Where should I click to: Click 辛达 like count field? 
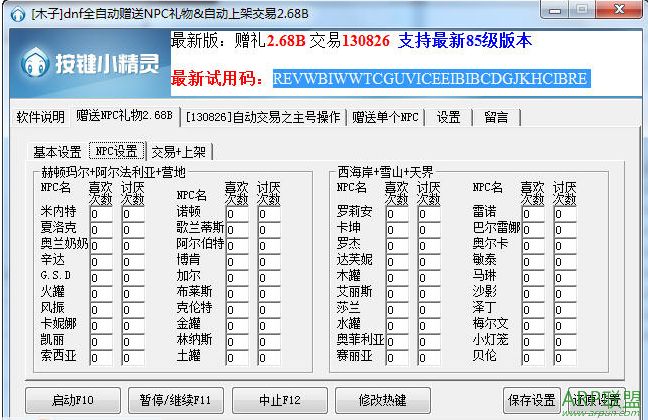point(101,262)
